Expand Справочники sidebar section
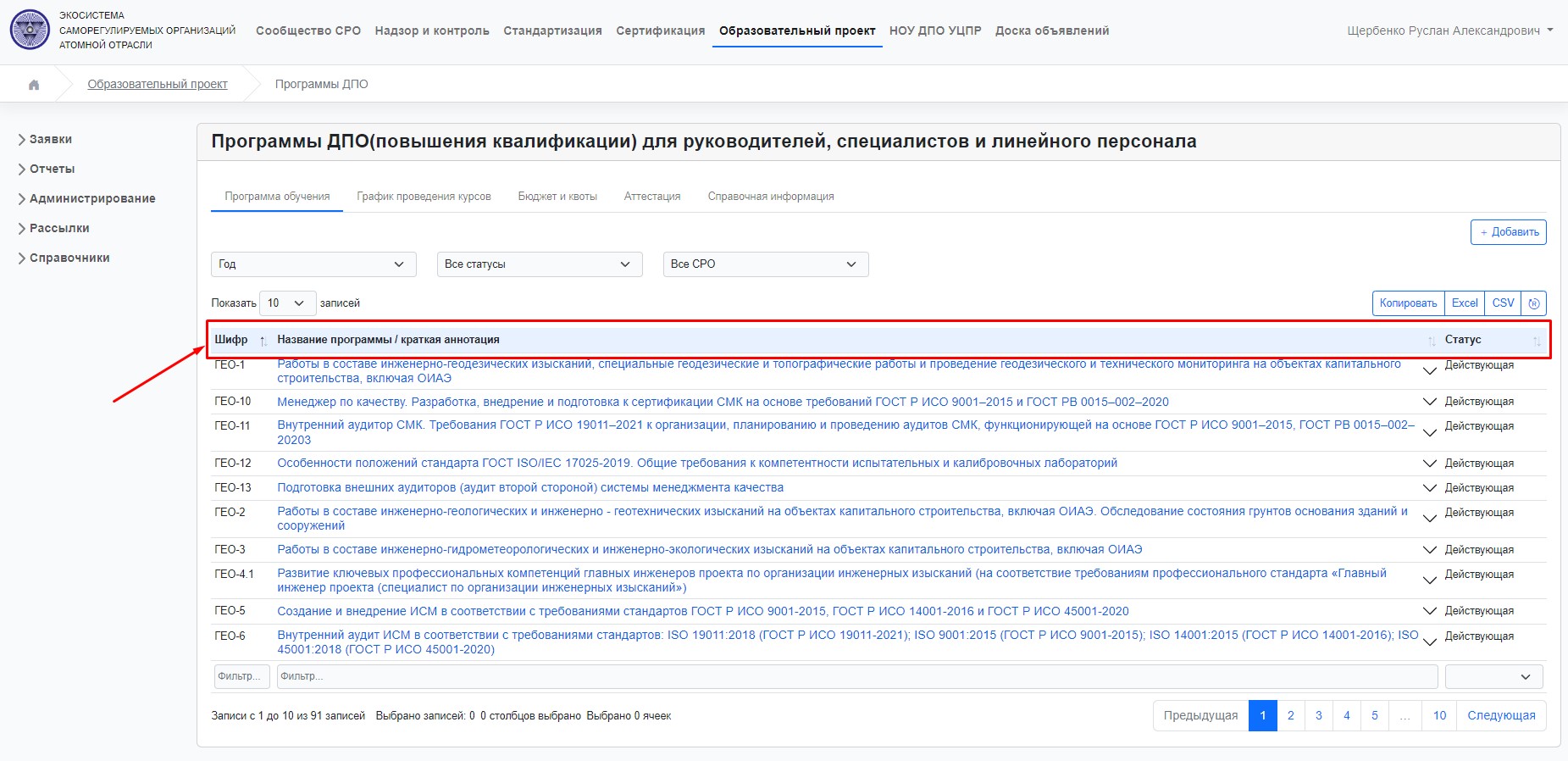The image size is (1568, 761). tap(64, 258)
